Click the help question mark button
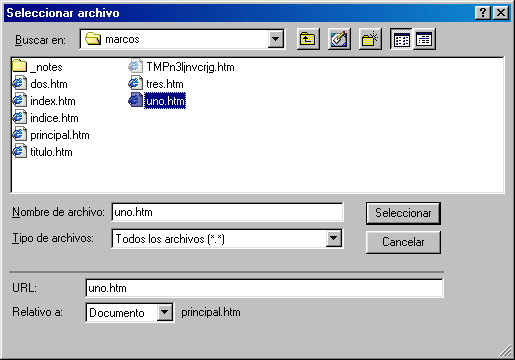 click(x=483, y=13)
